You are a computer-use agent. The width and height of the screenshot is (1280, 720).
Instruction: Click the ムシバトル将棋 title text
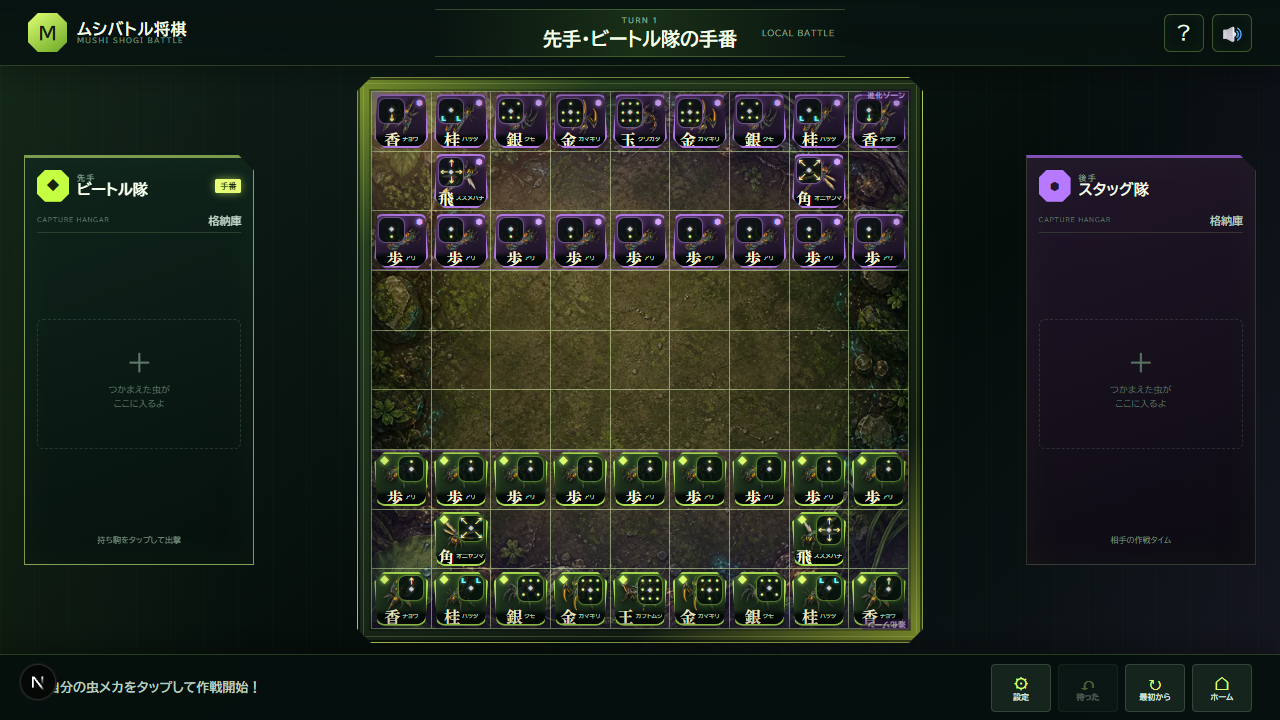131,28
